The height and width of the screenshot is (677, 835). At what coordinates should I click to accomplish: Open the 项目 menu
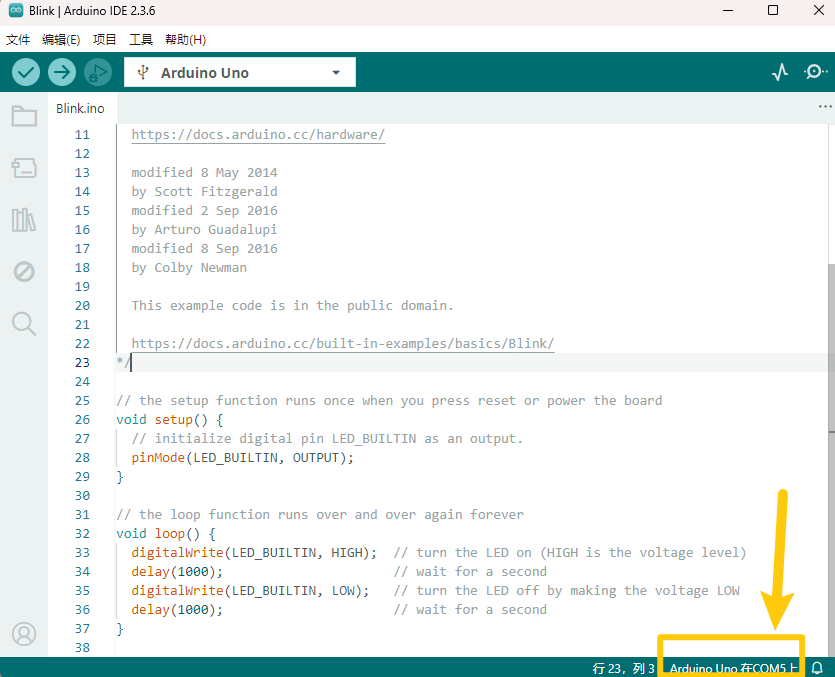pos(104,39)
